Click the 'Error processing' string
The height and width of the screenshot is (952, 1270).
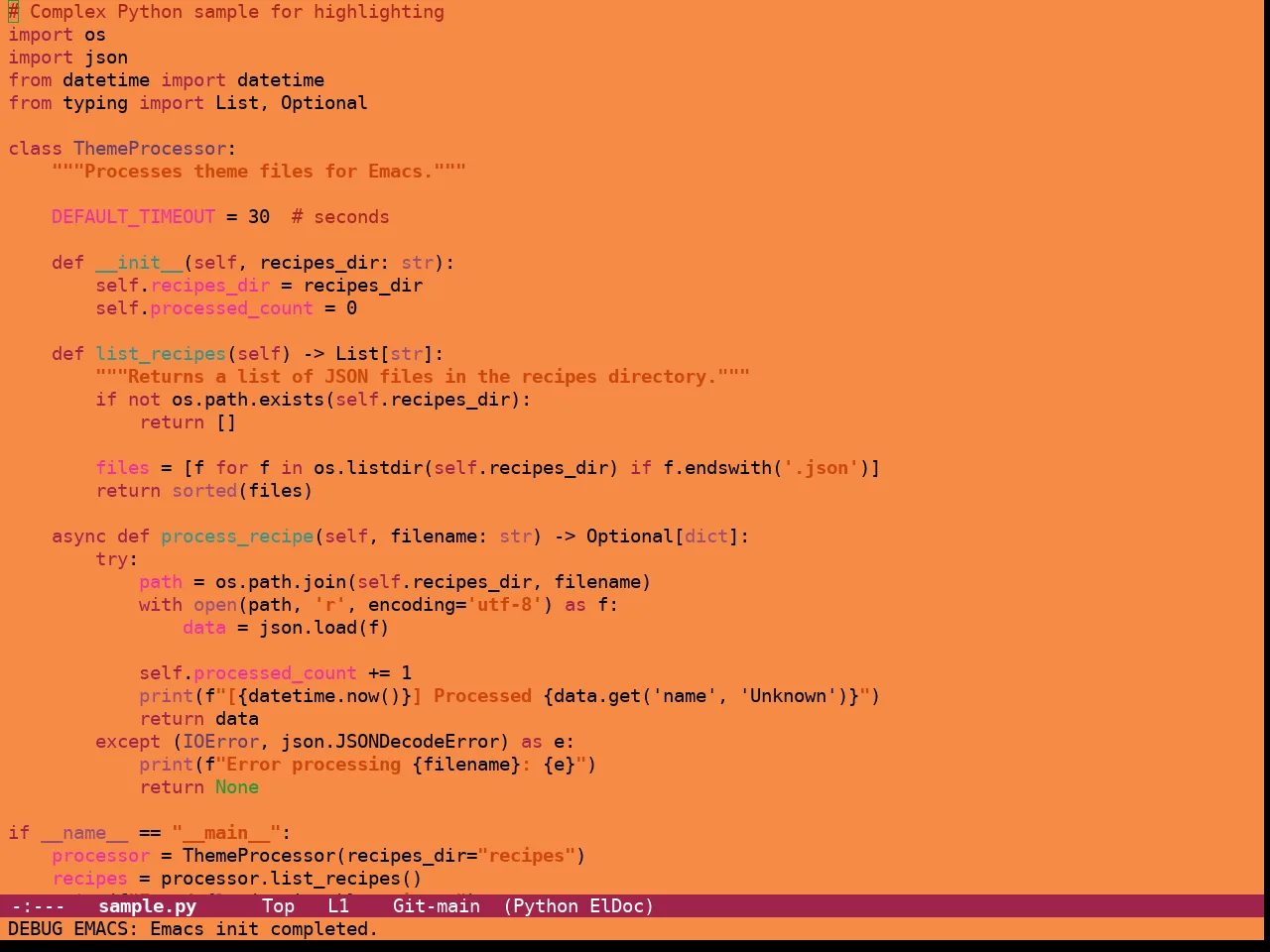(x=314, y=765)
